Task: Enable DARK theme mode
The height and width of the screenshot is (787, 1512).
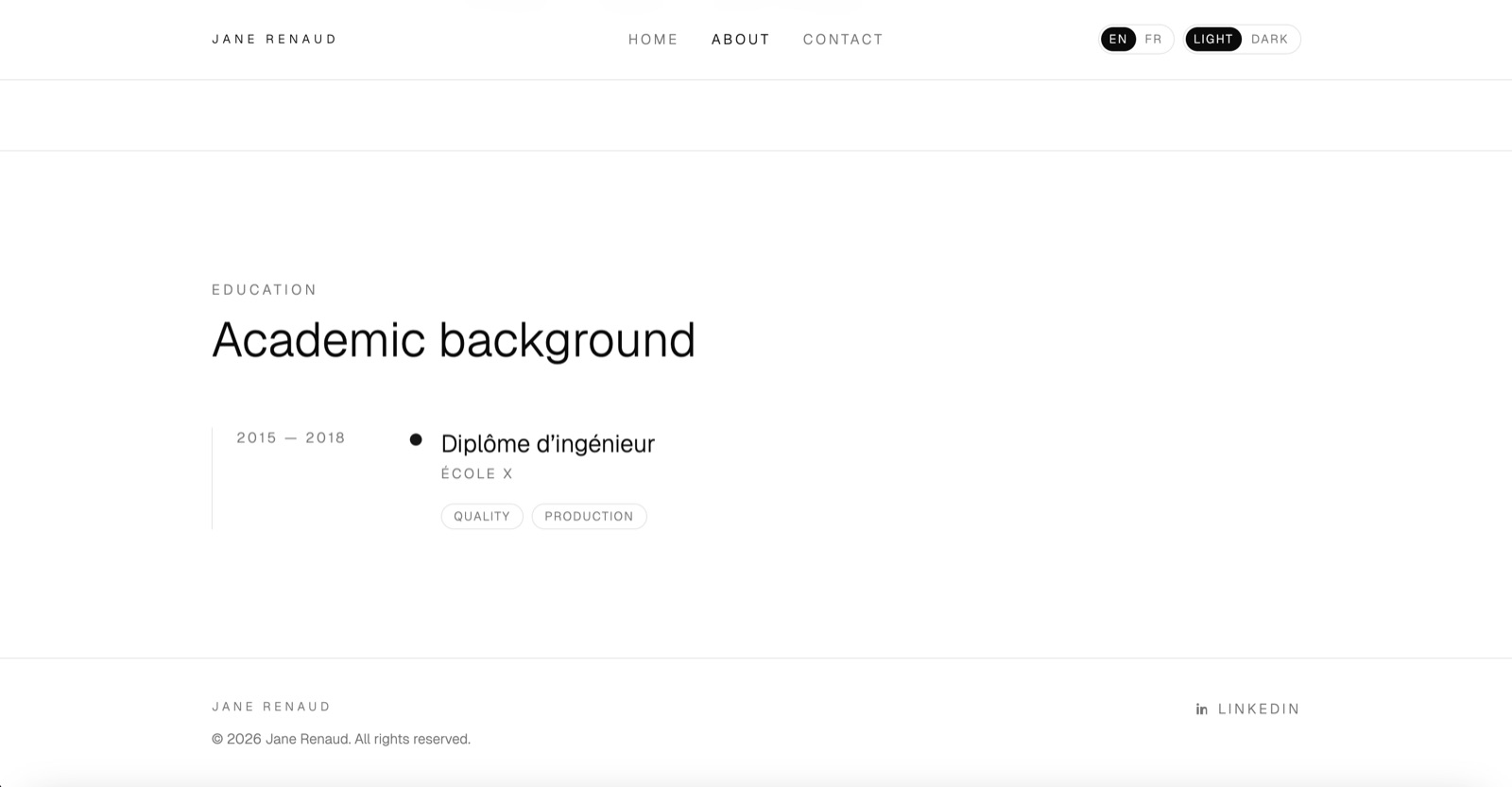Action: click(x=1269, y=39)
